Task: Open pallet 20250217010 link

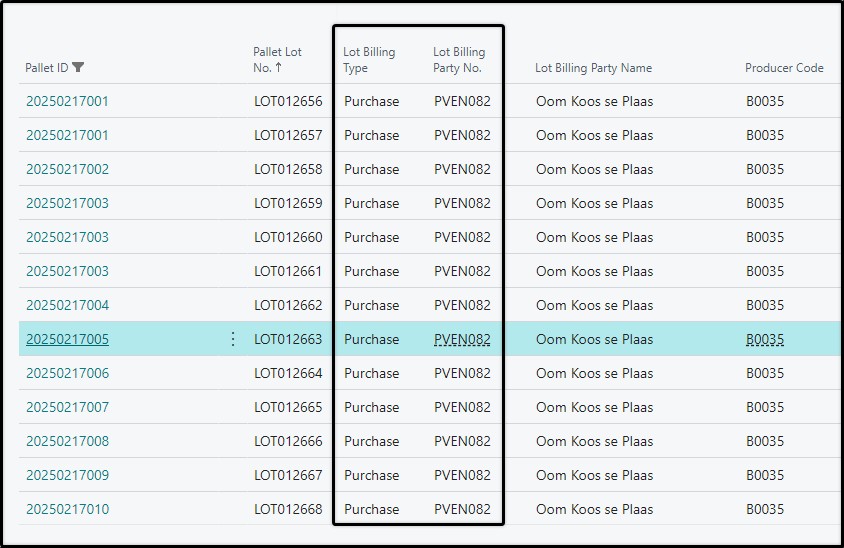Action: pos(67,509)
